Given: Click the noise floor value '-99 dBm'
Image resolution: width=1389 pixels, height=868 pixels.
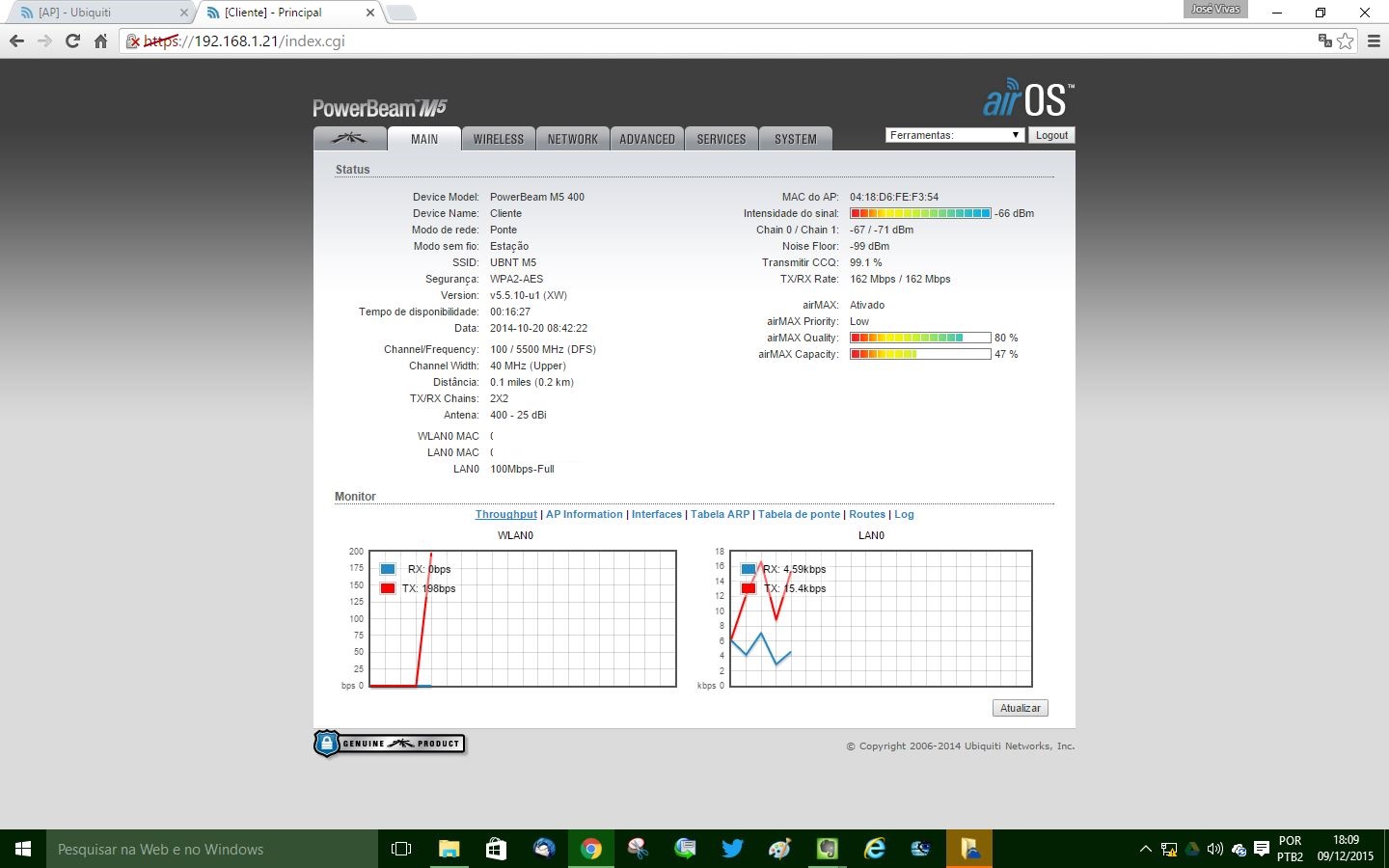Looking at the screenshot, I should coord(869,246).
